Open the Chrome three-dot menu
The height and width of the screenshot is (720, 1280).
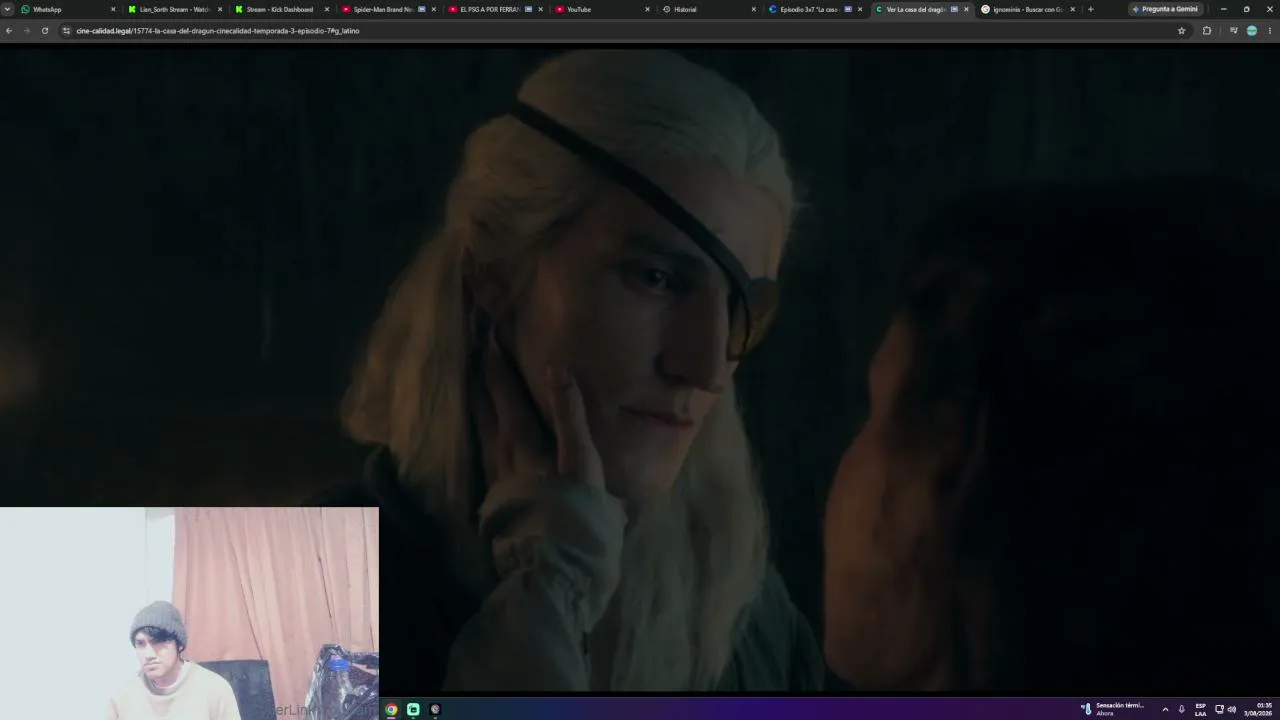1270,31
